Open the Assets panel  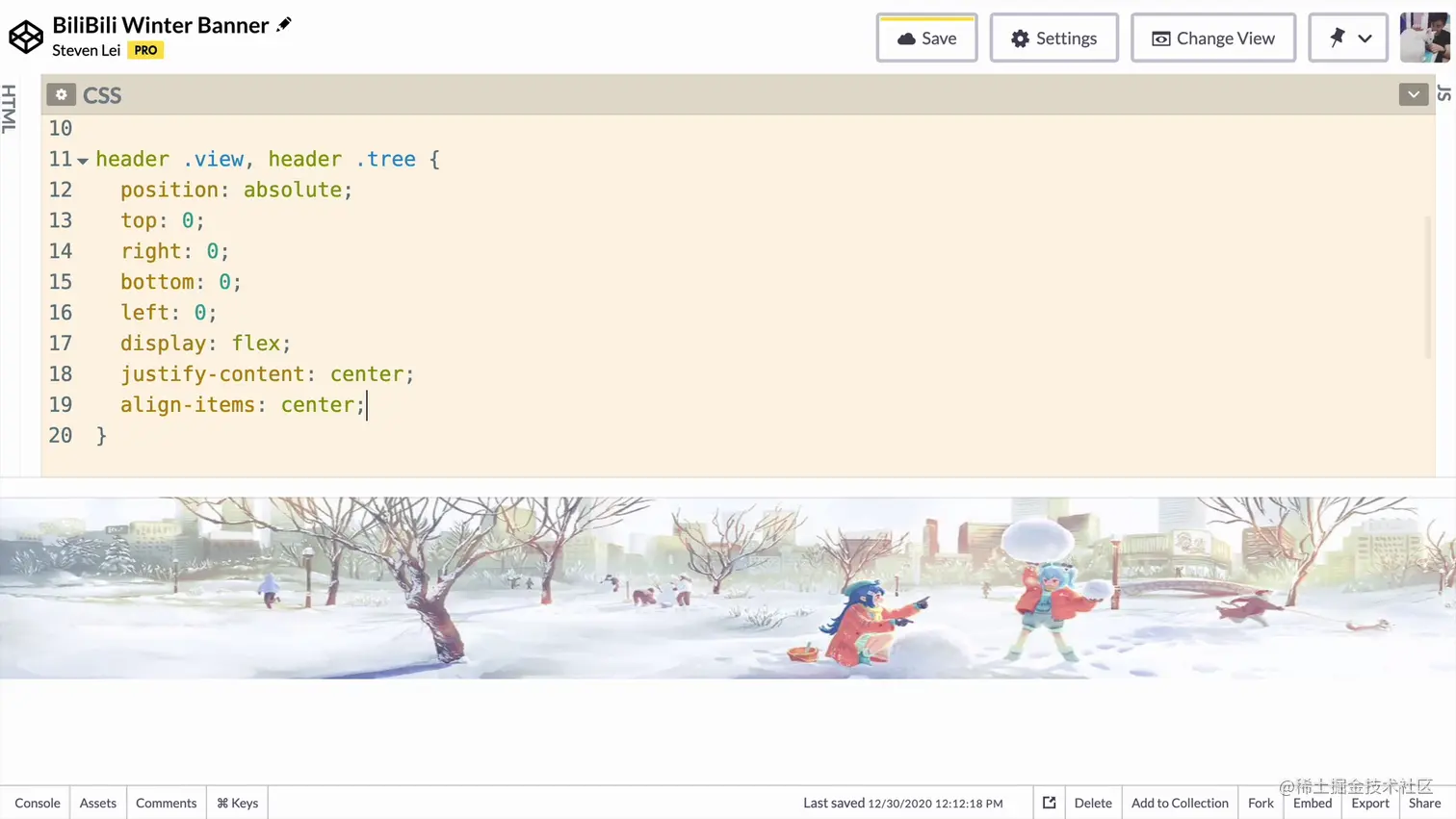point(98,803)
